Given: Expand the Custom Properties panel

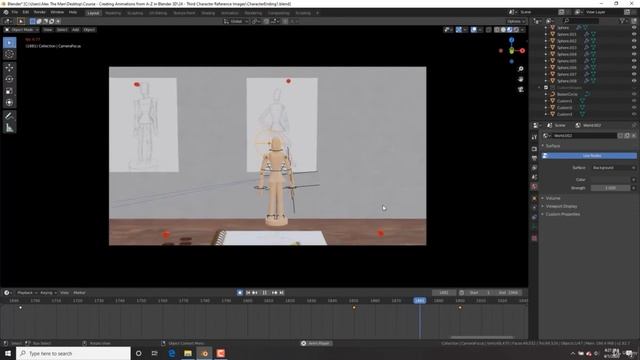Looking at the screenshot, I should pos(562,214).
